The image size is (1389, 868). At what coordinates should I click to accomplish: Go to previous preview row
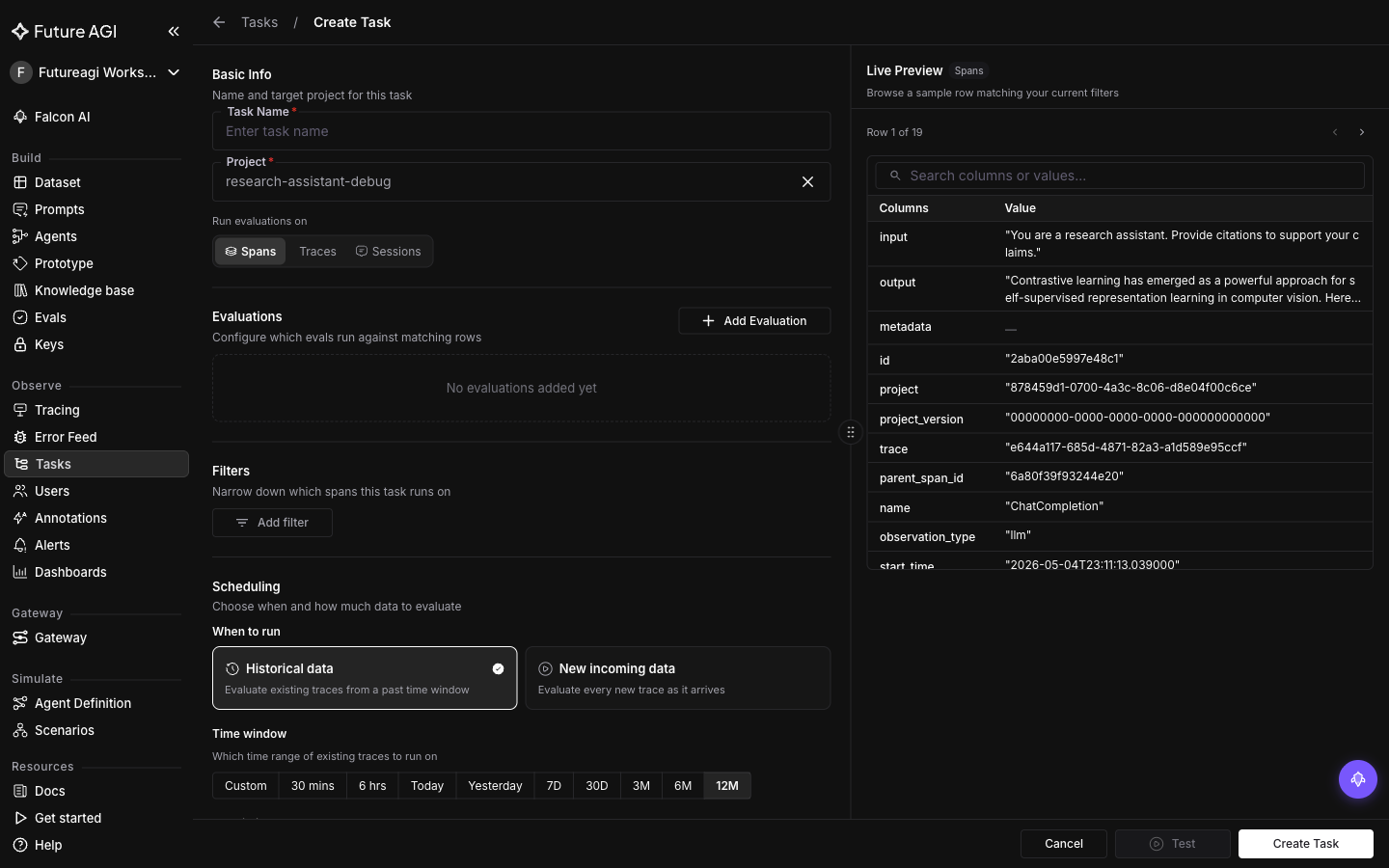tap(1335, 132)
